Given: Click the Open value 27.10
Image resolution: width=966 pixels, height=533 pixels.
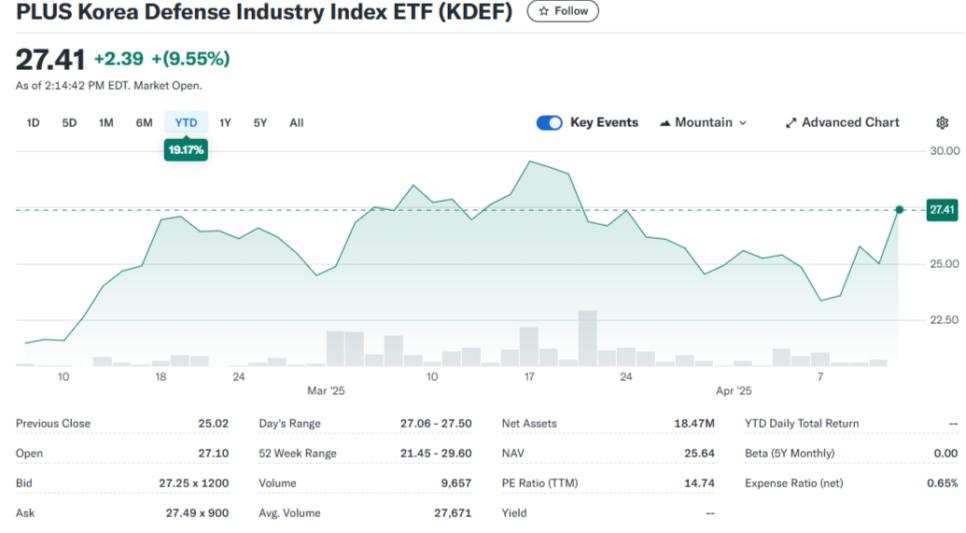Looking at the screenshot, I should click(213, 453).
